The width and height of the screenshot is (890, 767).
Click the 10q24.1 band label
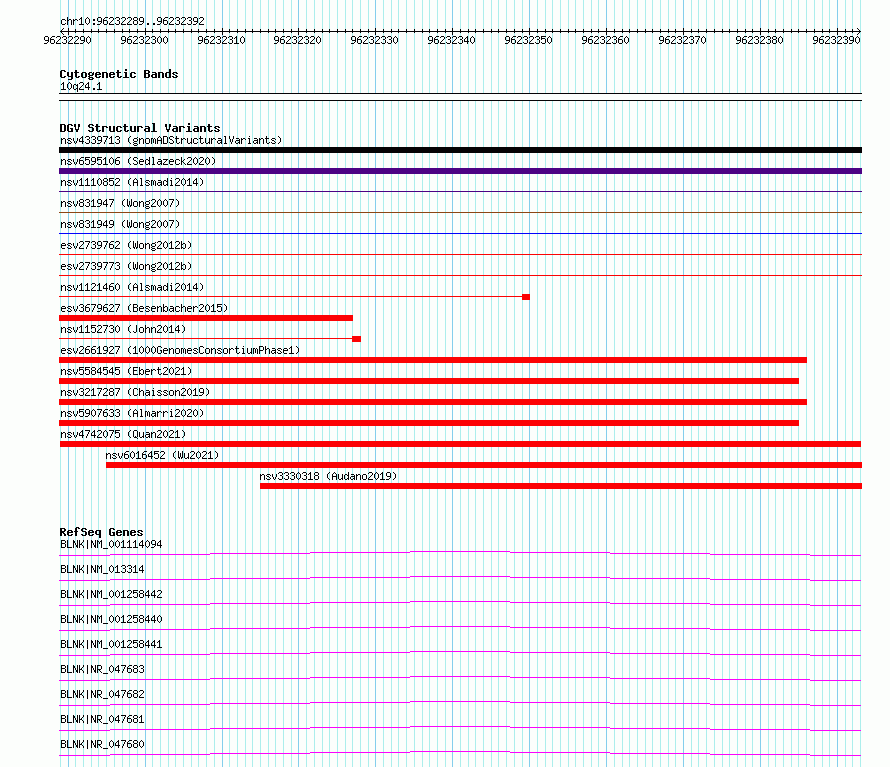81,86
